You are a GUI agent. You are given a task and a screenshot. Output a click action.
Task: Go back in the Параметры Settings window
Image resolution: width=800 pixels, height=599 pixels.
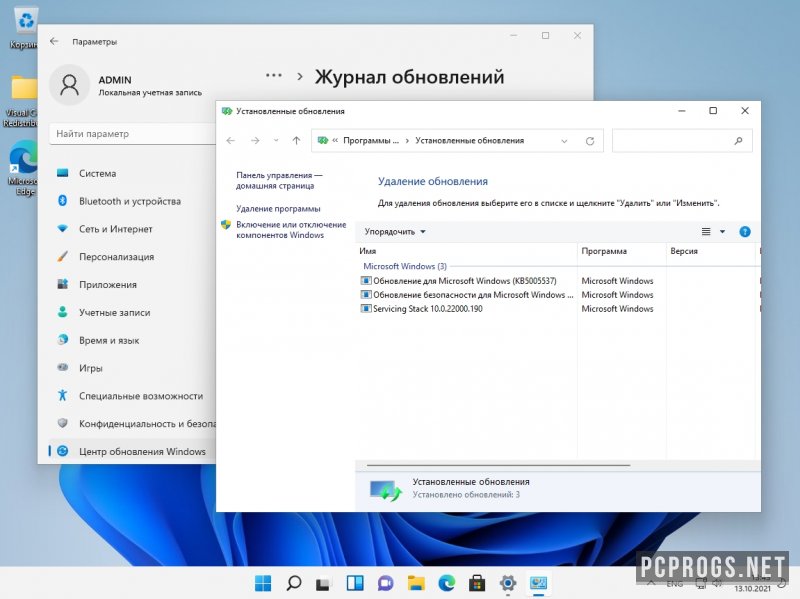click(55, 41)
